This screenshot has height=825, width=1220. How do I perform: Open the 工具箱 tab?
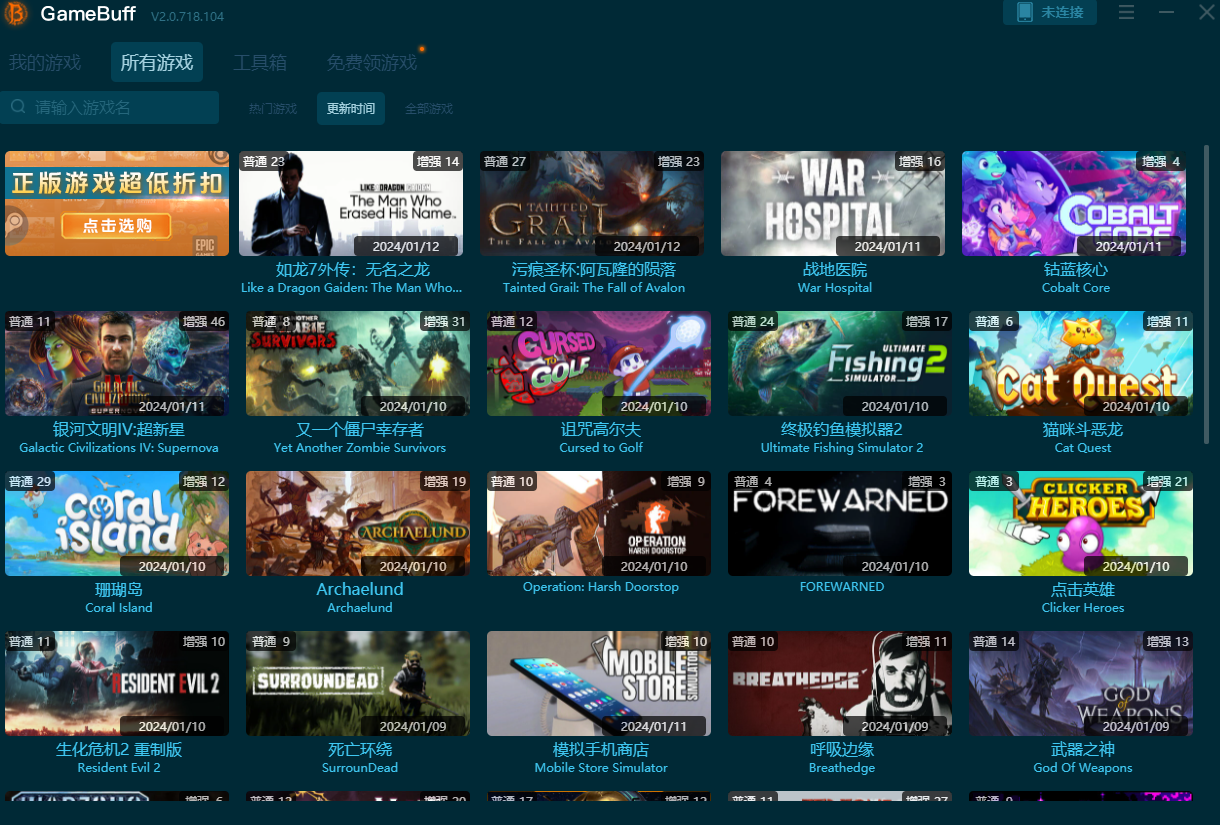260,62
